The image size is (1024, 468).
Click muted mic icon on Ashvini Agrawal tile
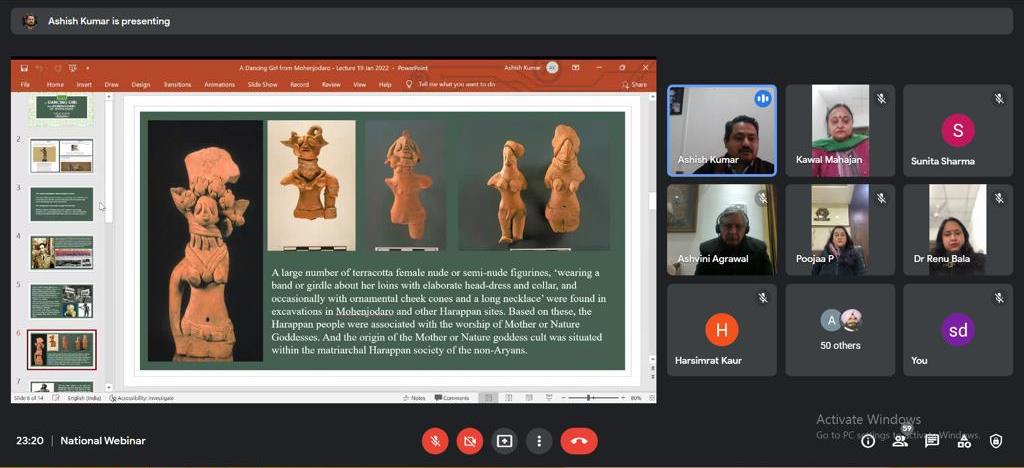click(x=763, y=198)
